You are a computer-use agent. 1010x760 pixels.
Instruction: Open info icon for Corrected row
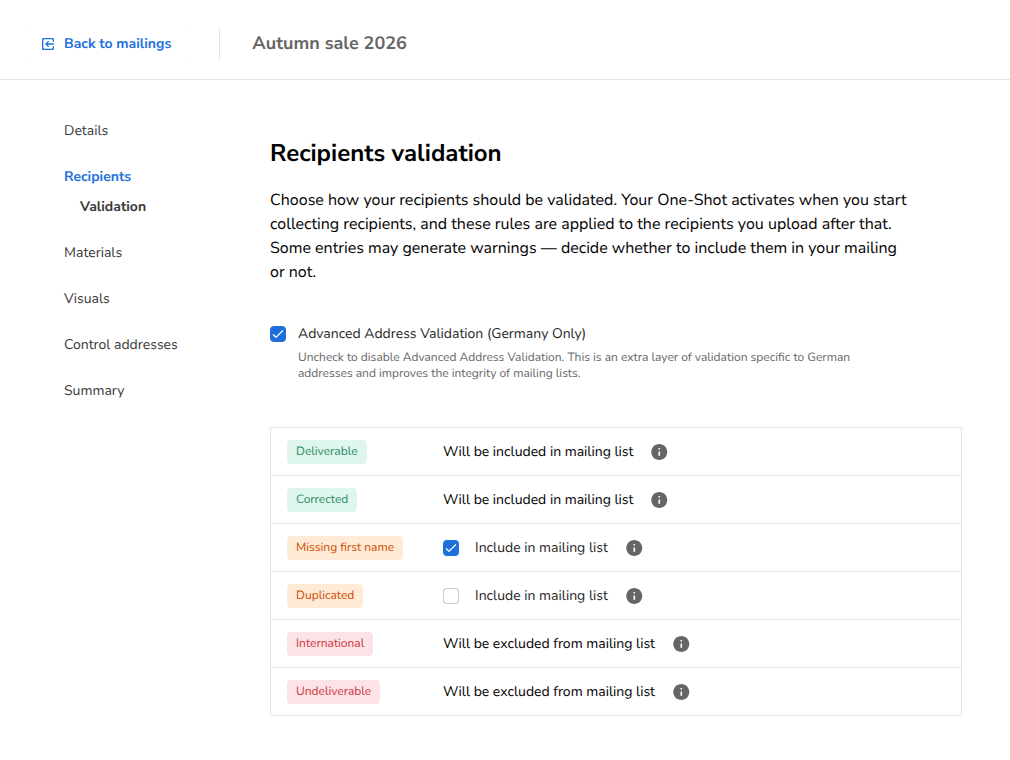tap(659, 500)
